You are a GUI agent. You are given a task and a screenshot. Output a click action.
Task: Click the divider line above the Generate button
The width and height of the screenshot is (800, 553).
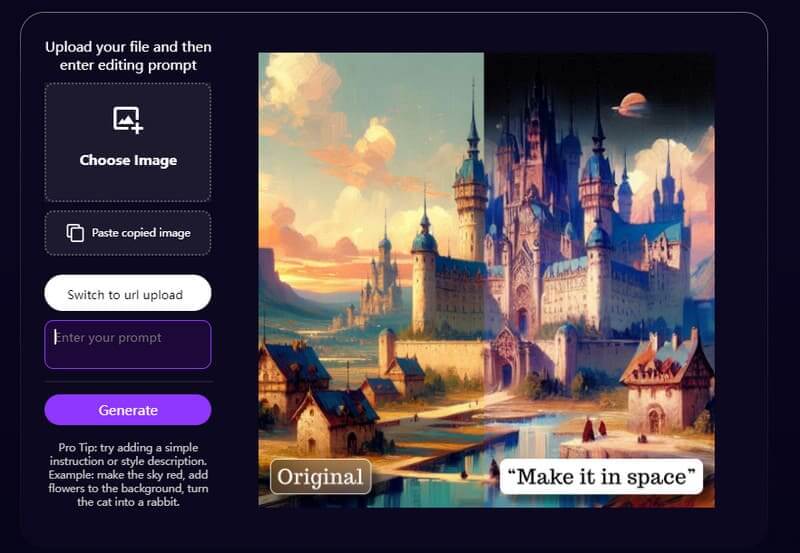pyautogui.click(x=128, y=381)
